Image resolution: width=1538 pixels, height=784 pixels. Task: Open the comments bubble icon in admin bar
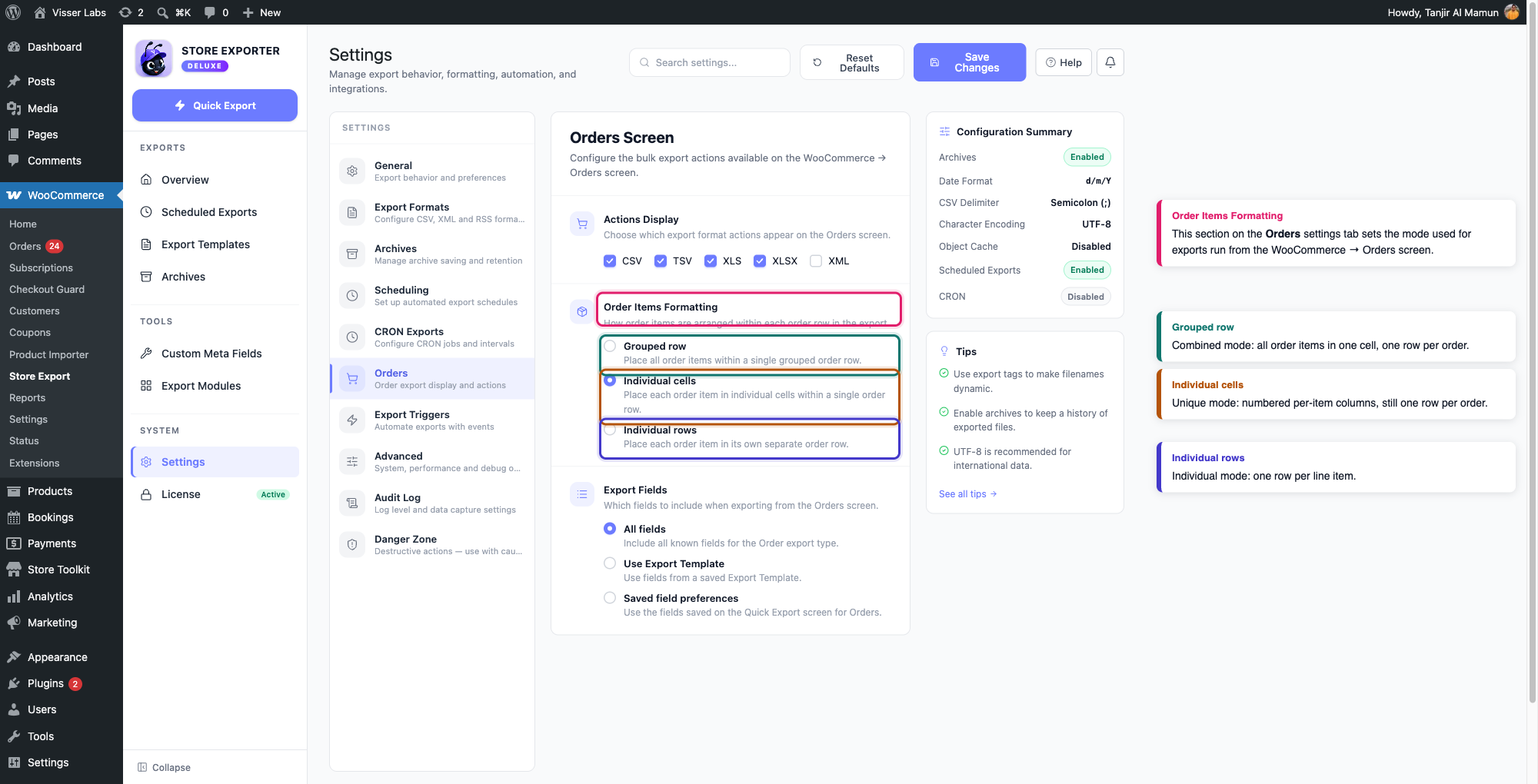point(210,12)
